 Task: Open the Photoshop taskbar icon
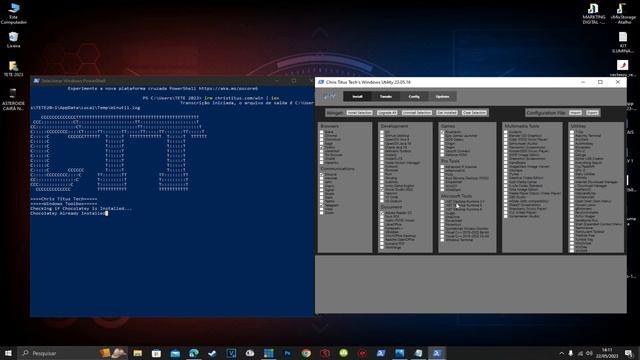click(x=287, y=353)
